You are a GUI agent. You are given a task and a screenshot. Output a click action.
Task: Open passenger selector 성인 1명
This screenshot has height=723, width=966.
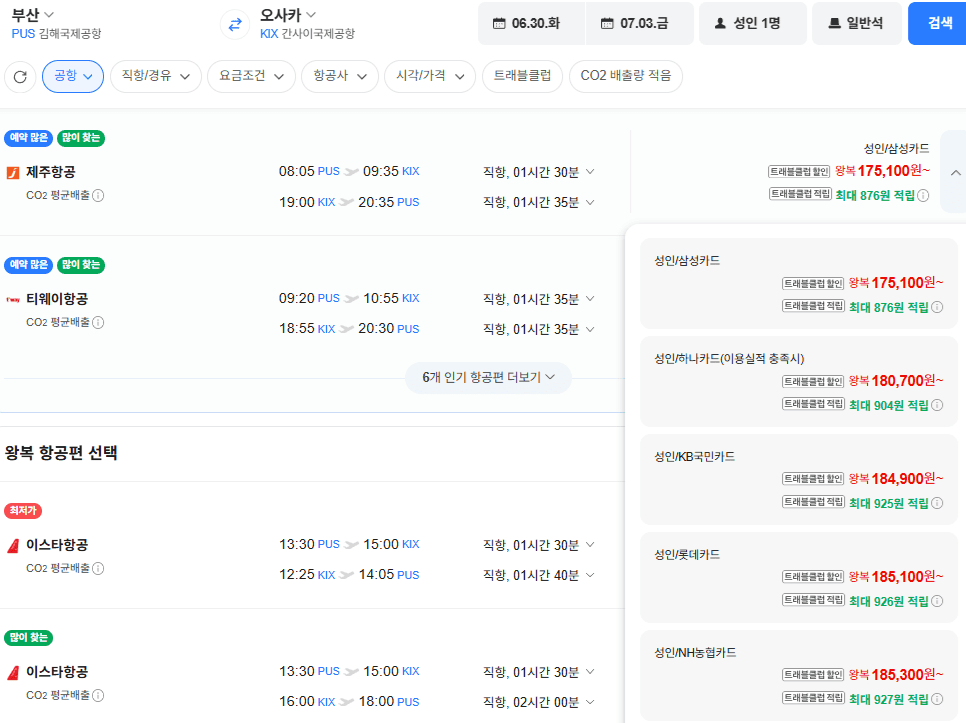pyautogui.click(x=752, y=23)
